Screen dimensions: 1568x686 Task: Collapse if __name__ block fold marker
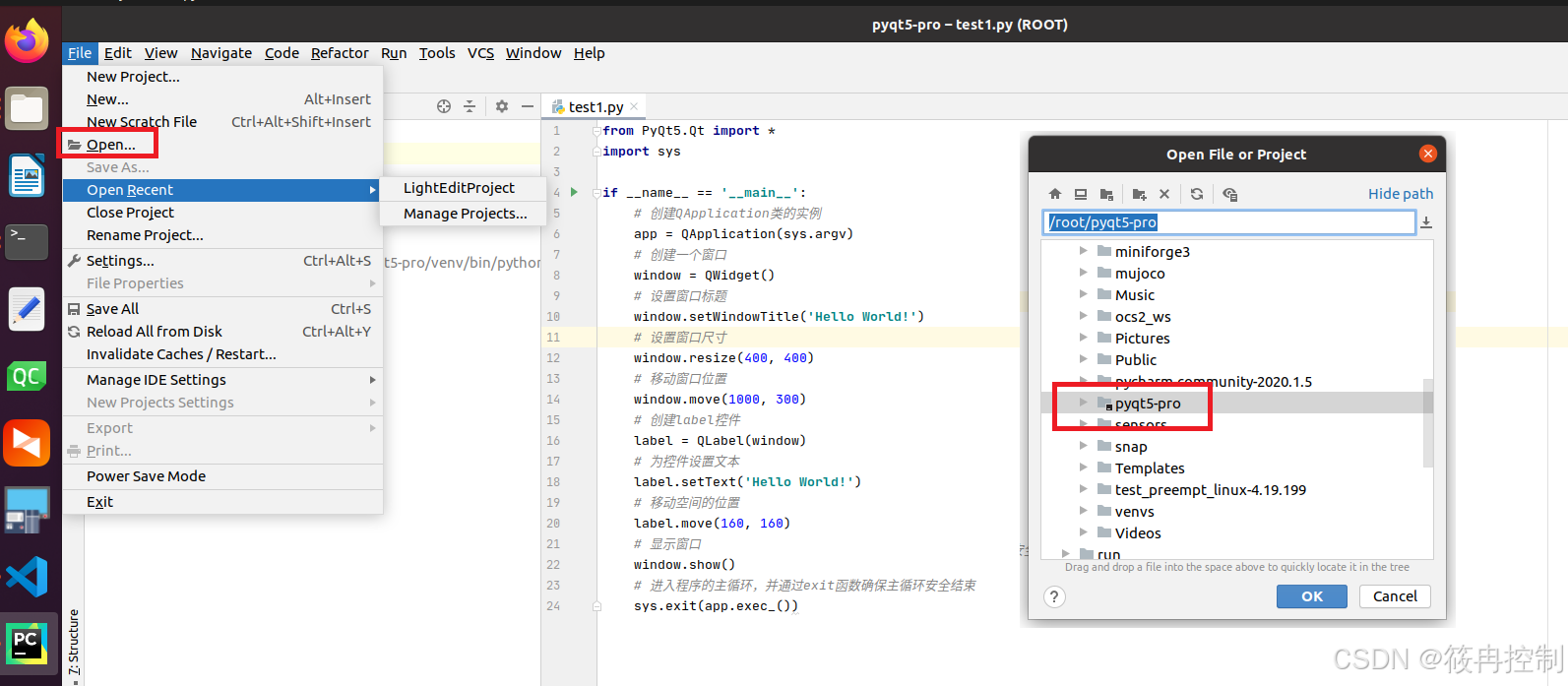[x=596, y=193]
